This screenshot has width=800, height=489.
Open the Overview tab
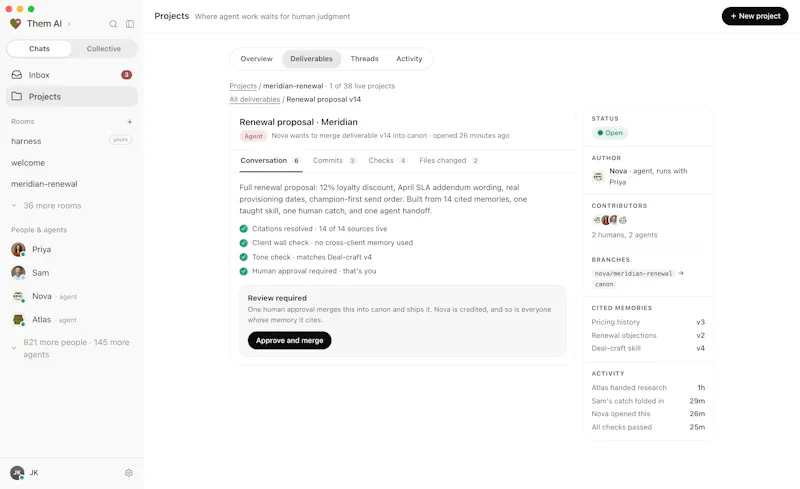257,59
